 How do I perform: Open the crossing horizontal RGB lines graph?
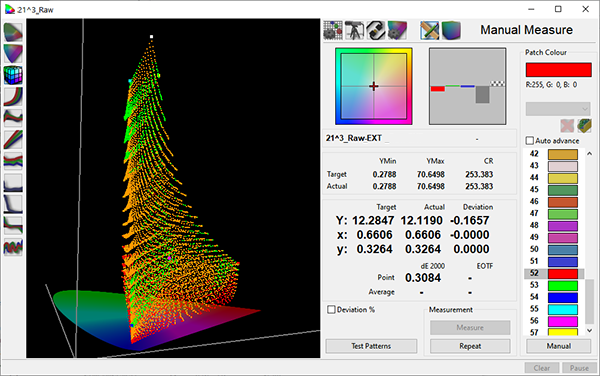tap(13, 161)
